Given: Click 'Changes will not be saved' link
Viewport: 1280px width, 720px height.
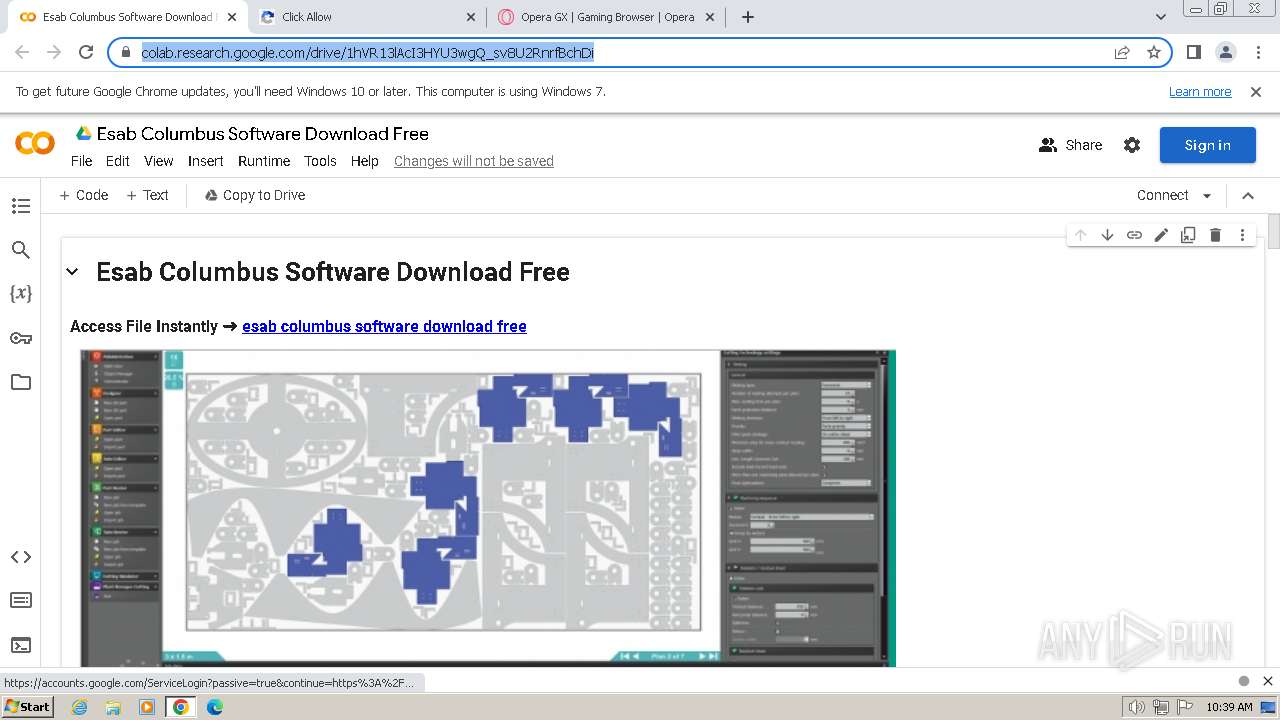Looking at the screenshot, I should click(473, 161).
